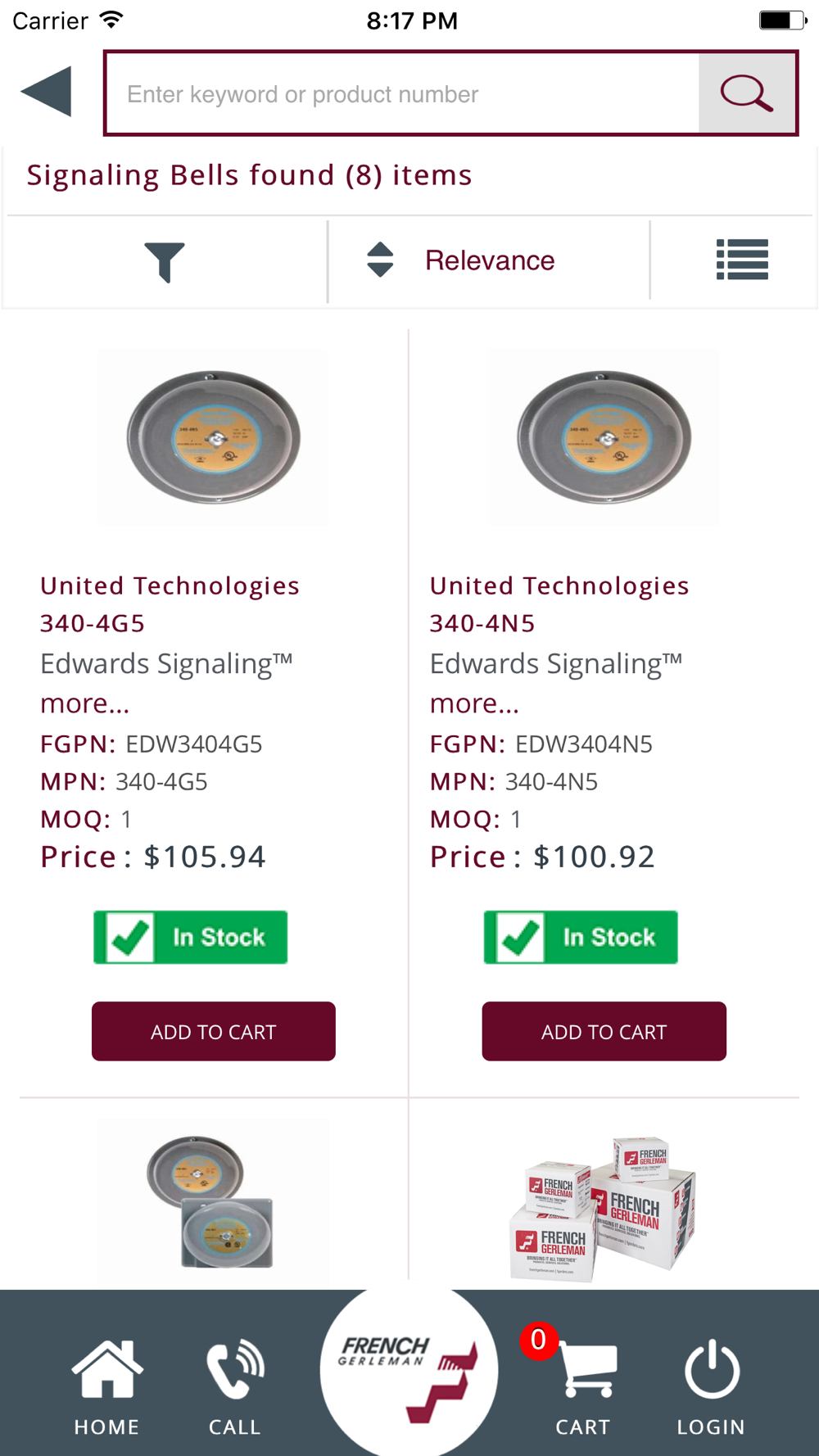Screen dimensions: 819x1456
Task: Open the filter funnel icon
Action: (165, 261)
